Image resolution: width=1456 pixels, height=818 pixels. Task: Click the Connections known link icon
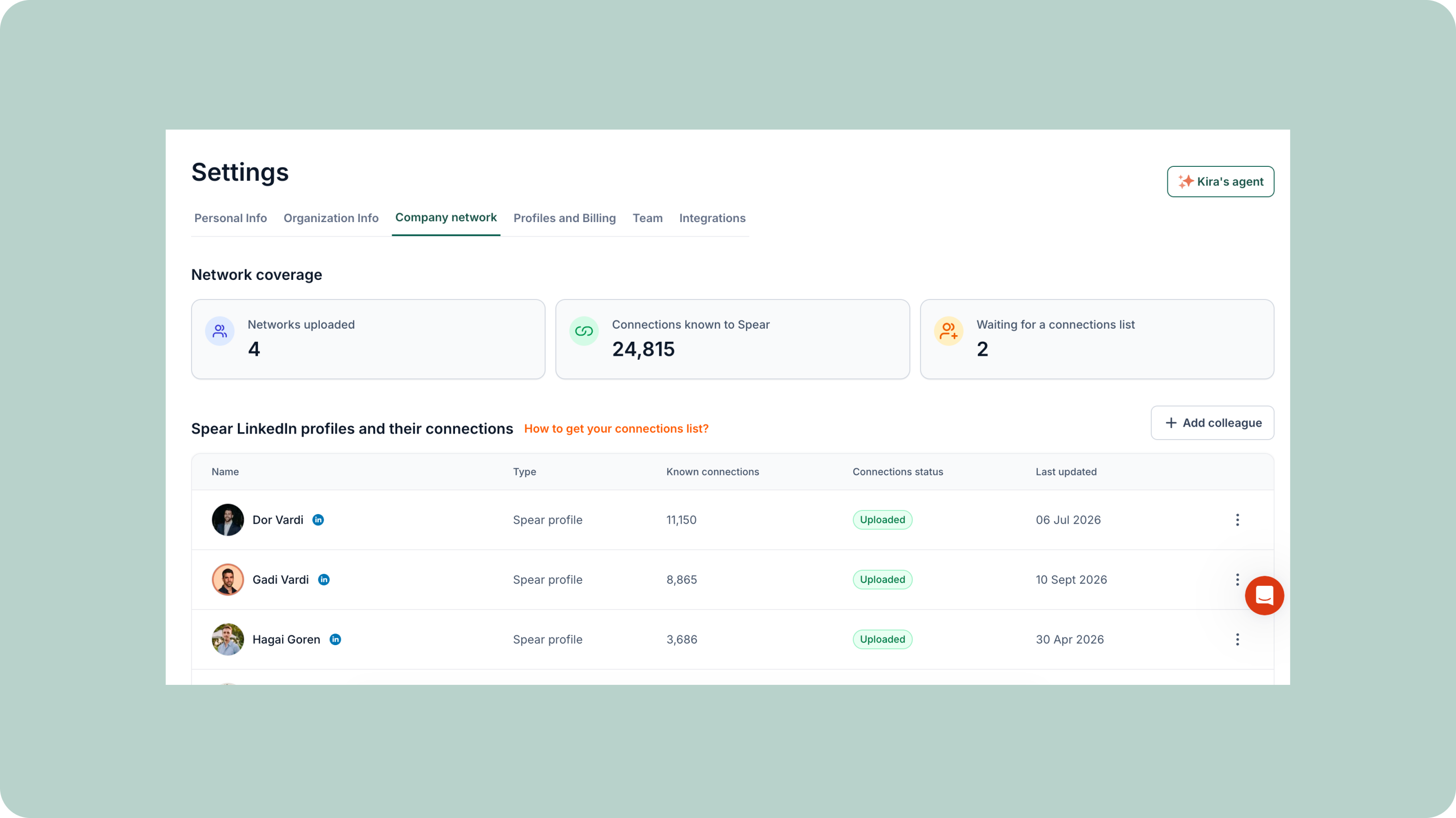(x=584, y=331)
